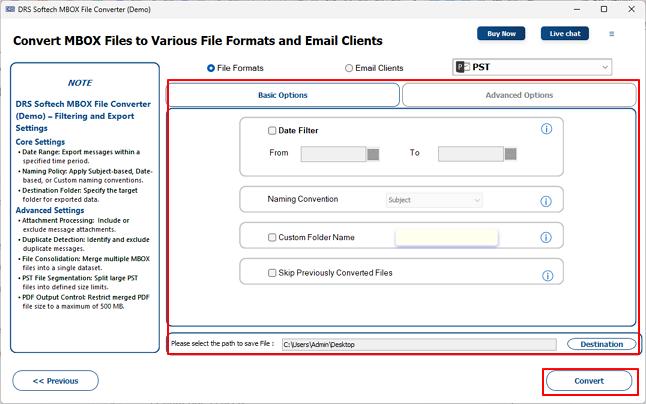Screen dimensions: 646x404
Task: Click the Buy Now button
Action: point(501,34)
